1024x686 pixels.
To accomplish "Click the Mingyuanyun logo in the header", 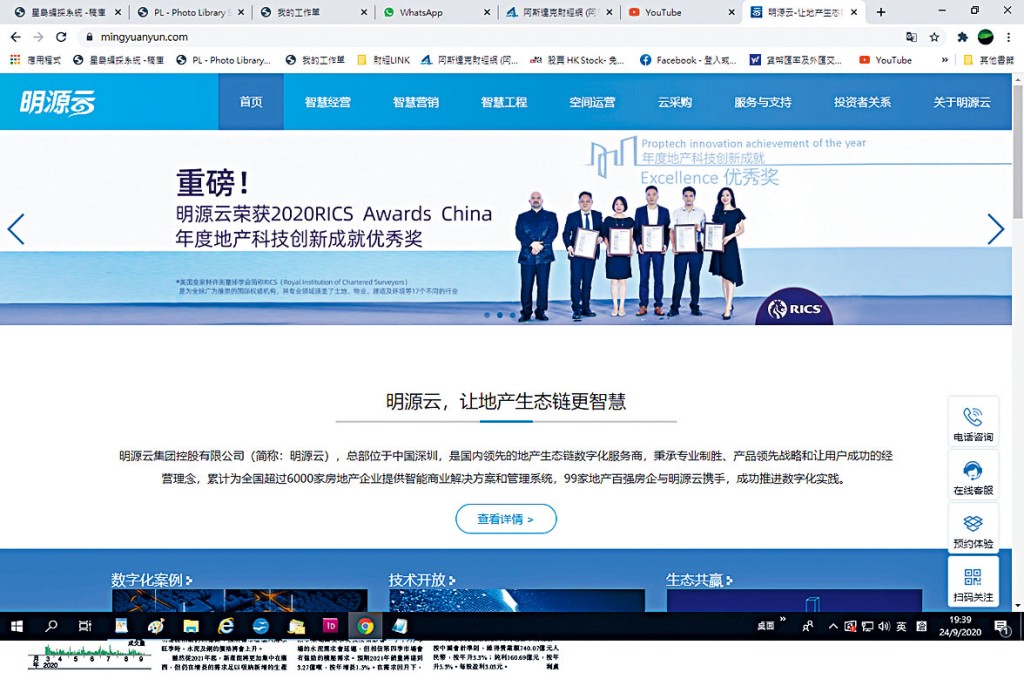I will [57, 103].
